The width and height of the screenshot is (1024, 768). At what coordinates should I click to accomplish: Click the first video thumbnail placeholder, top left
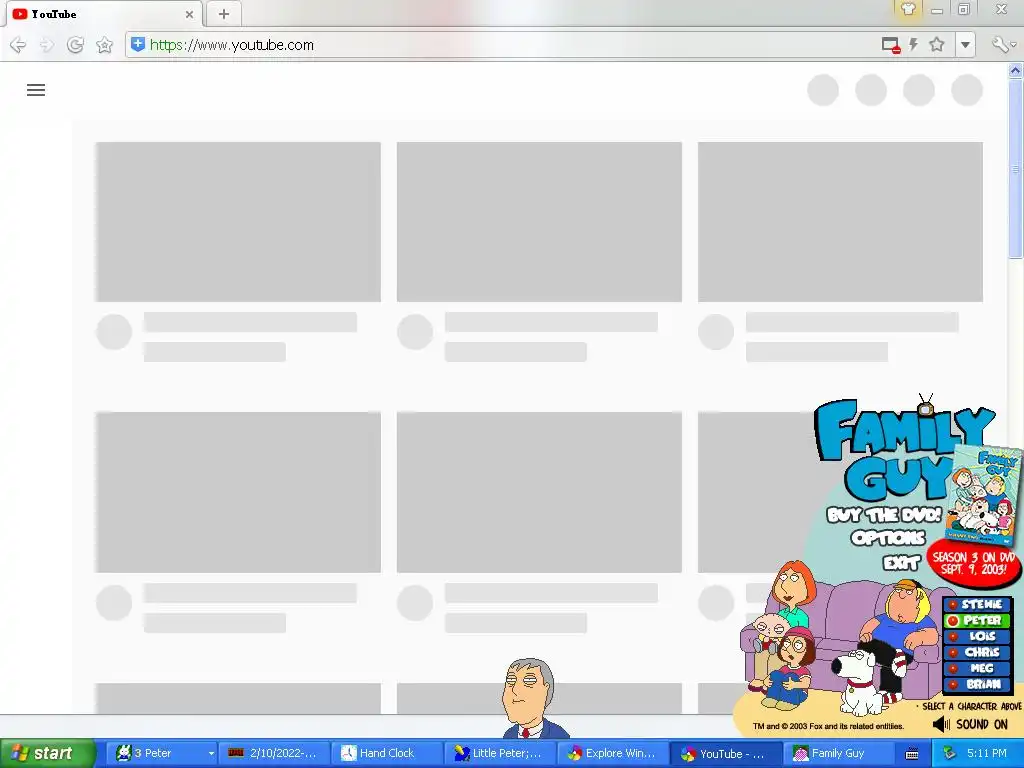pyautogui.click(x=238, y=222)
